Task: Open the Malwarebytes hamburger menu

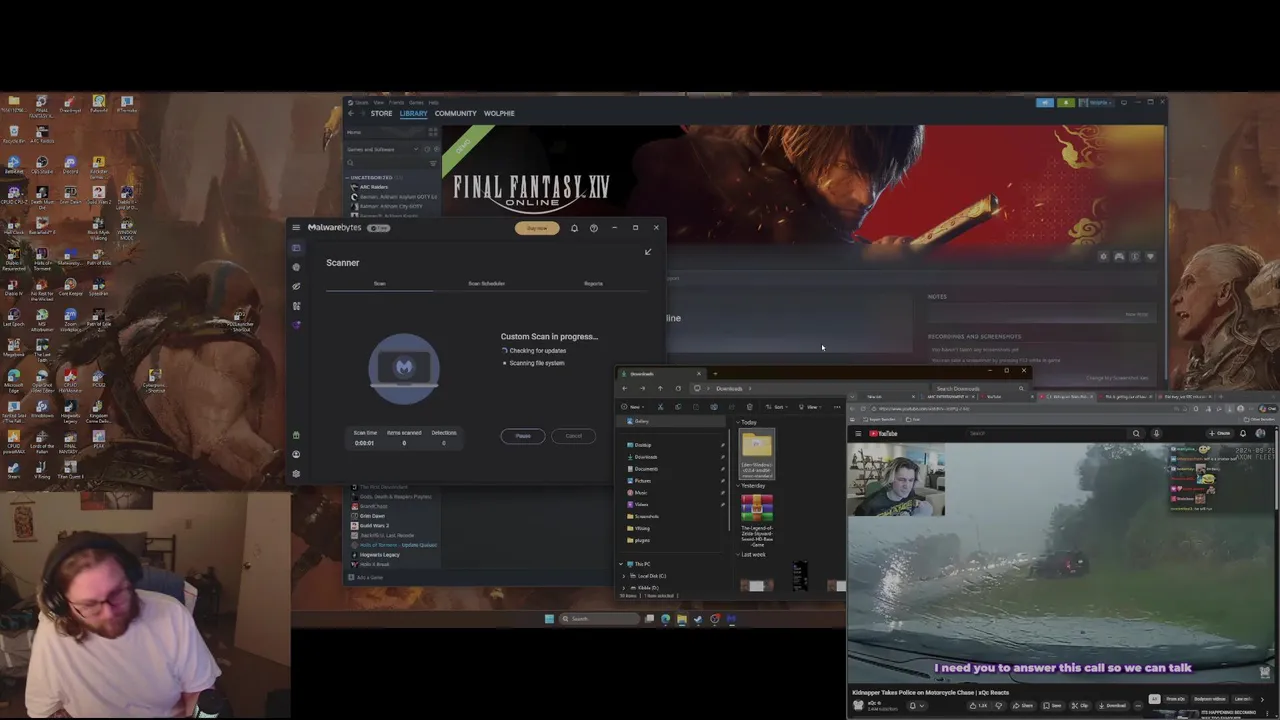Action: 296,228
